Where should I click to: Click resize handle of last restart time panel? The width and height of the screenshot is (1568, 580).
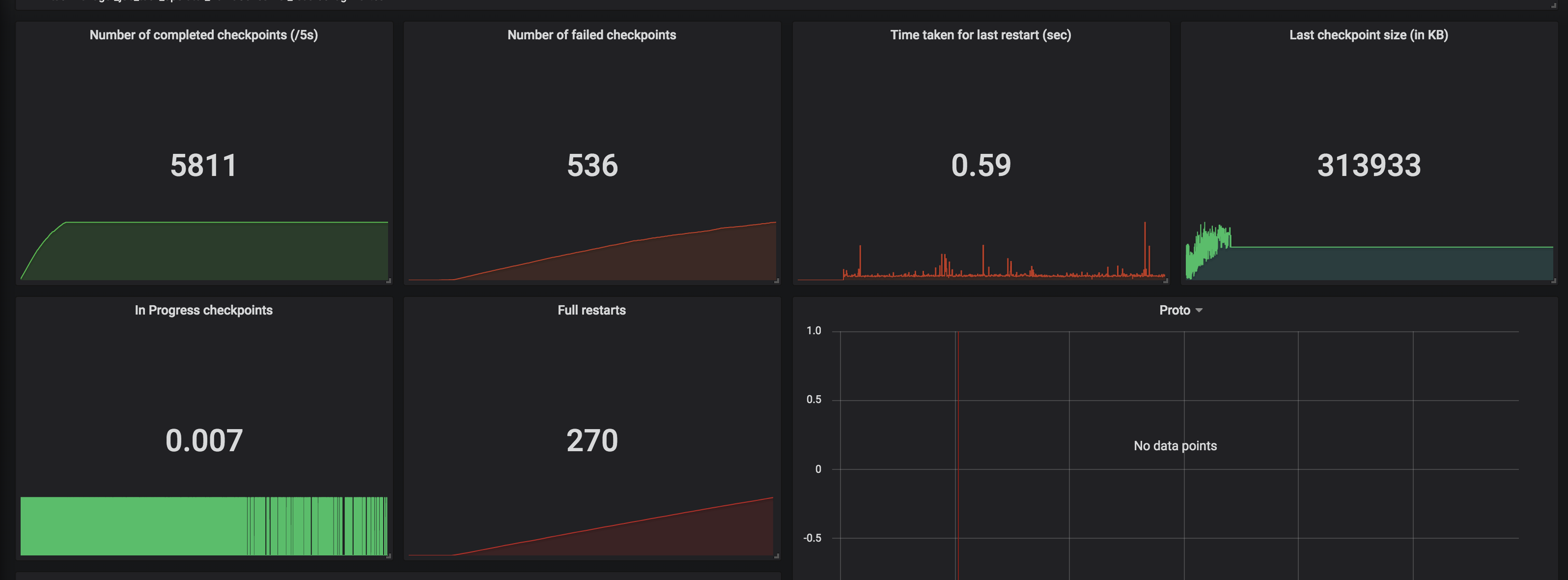point(1165,281)
